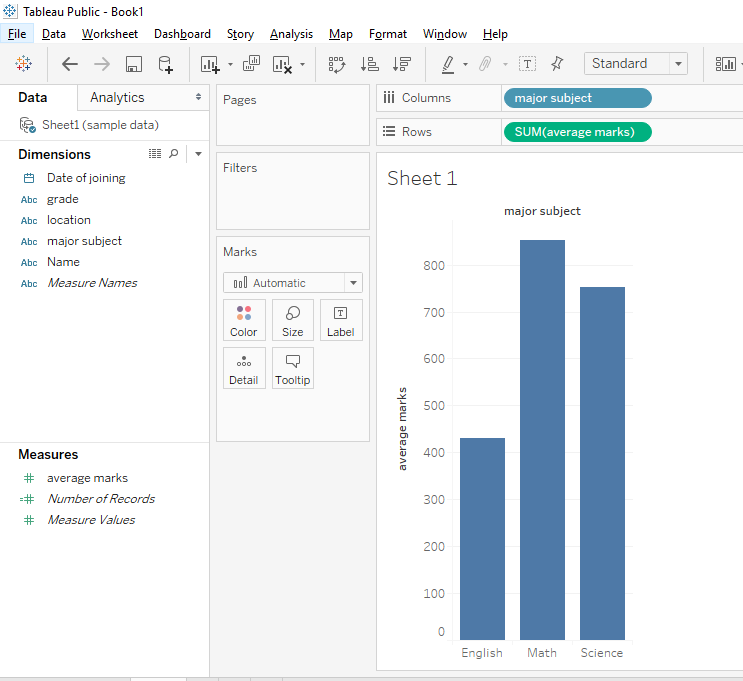This screenshot has width=743, height=681.
Task: Swap rows and columns icon
Action: (337, 64)
